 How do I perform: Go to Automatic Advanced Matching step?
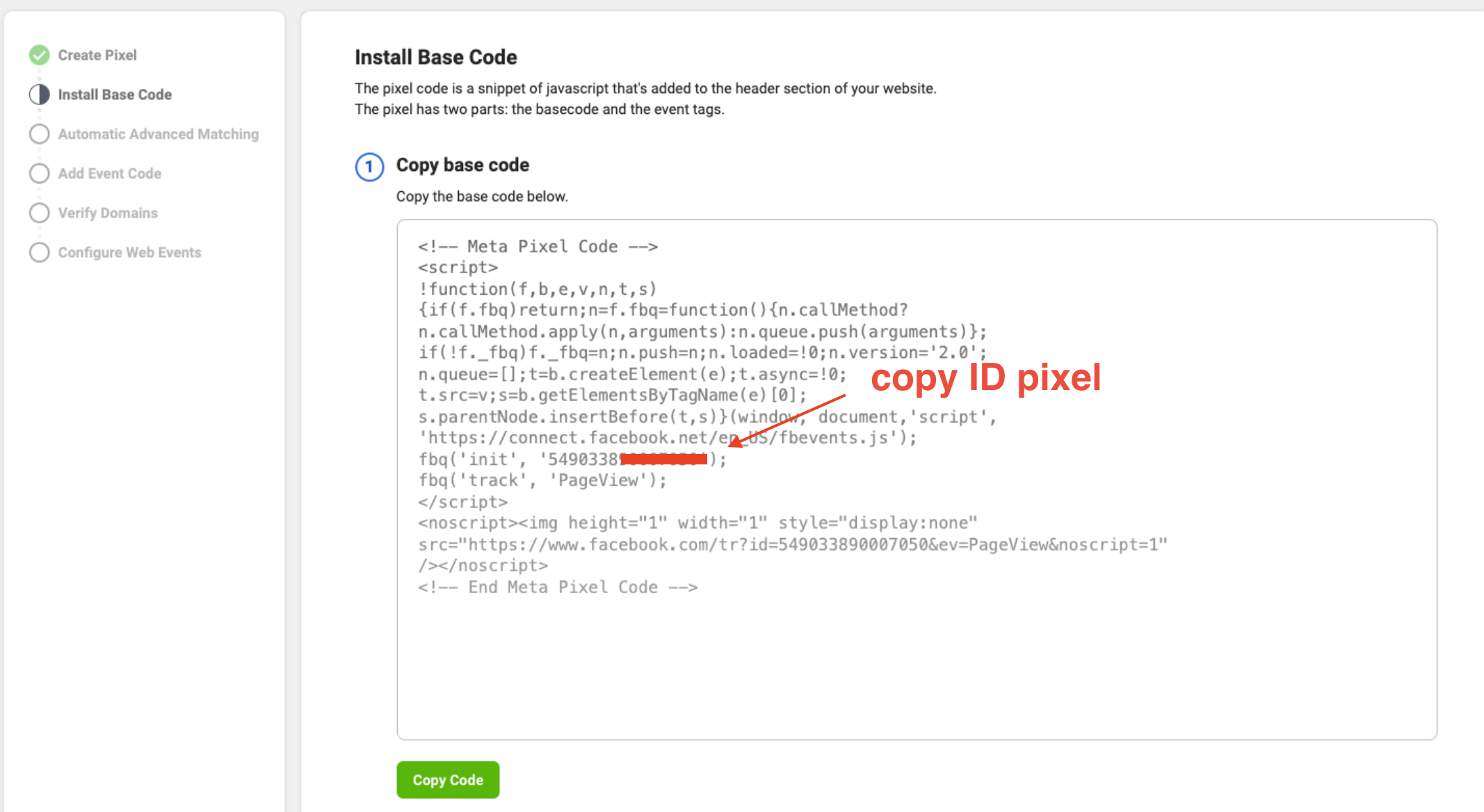[159, 134]
